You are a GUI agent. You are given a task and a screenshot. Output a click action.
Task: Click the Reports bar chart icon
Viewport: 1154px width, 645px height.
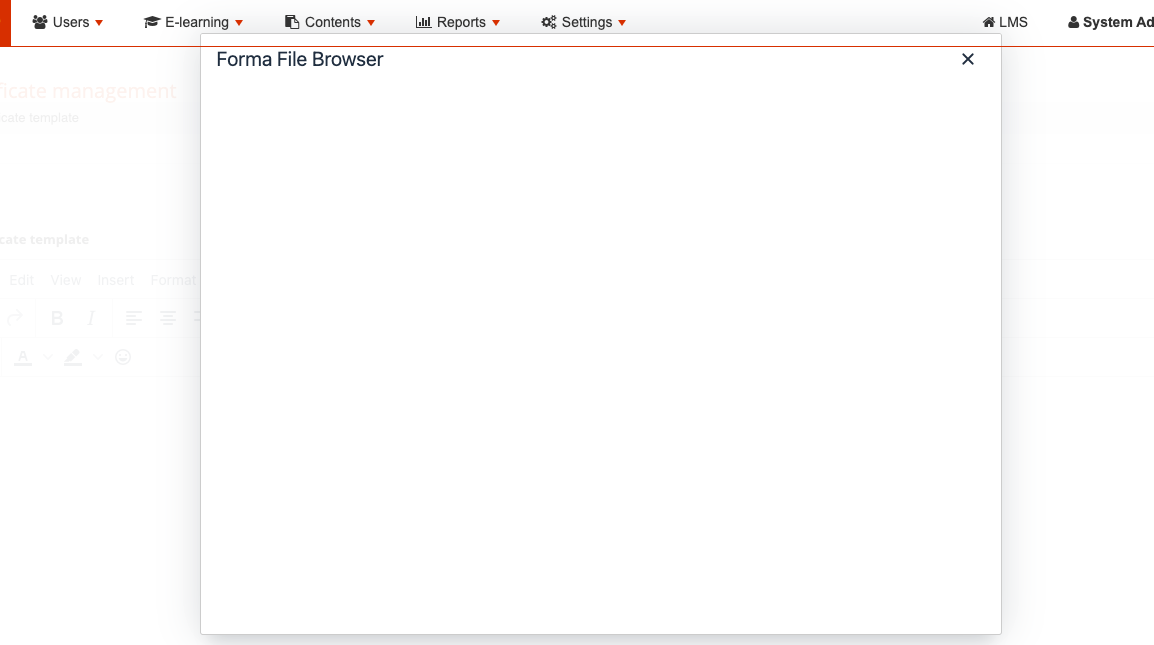click(423, 22)
